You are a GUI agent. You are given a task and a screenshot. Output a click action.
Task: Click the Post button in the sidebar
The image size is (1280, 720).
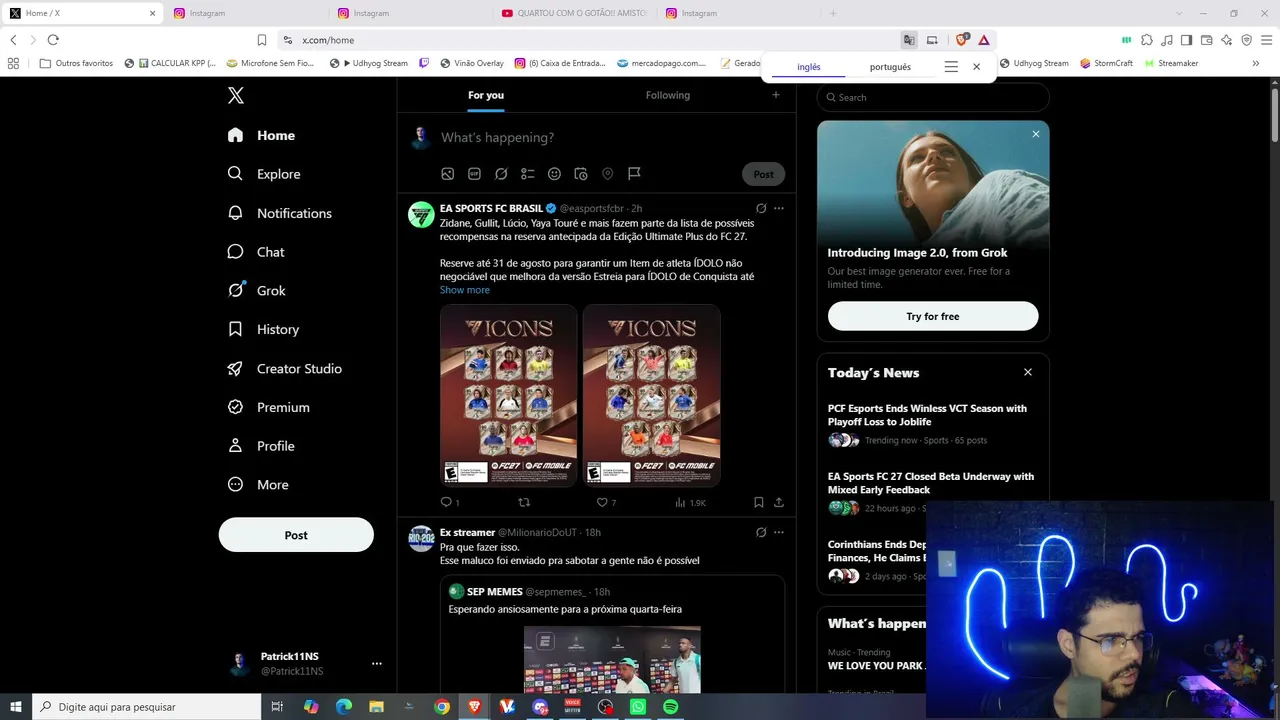pos(296,535)
